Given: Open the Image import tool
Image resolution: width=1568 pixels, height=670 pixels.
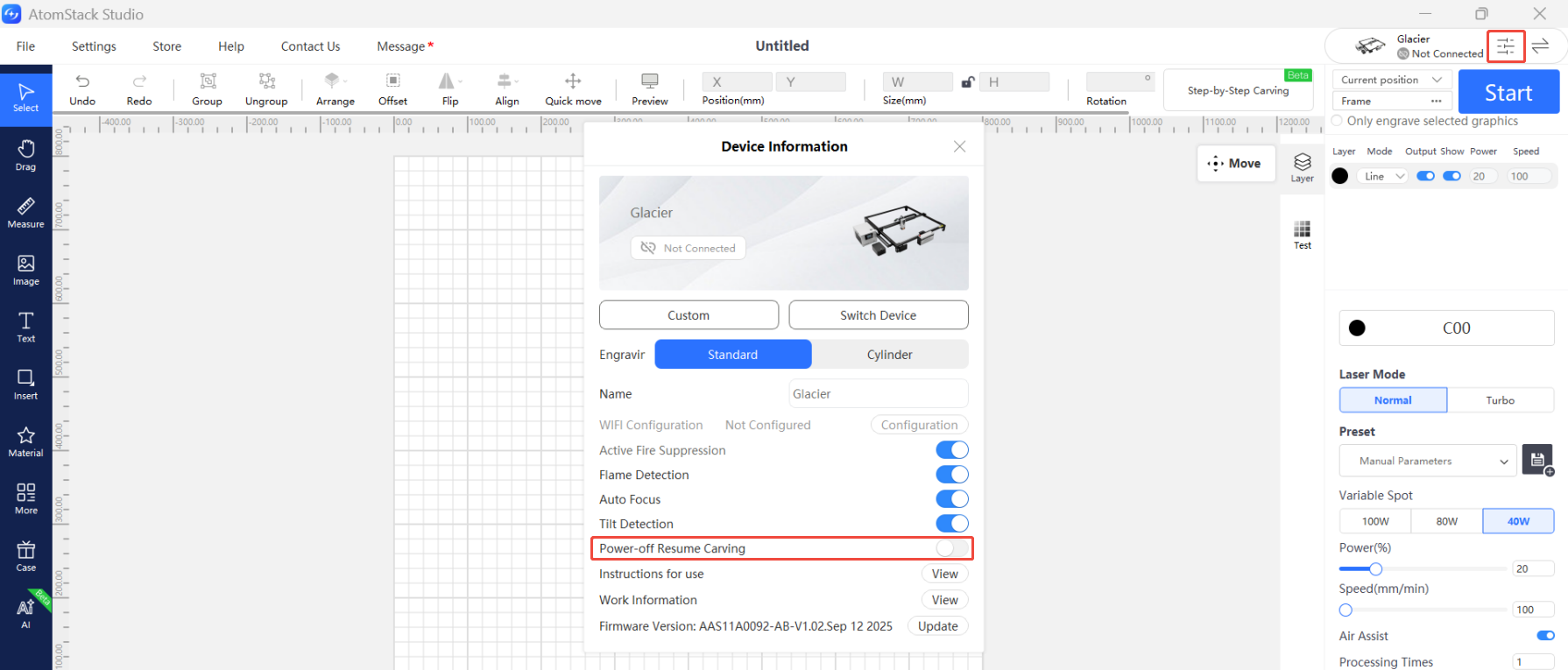Looking at the screenshot, I should 25,270.
